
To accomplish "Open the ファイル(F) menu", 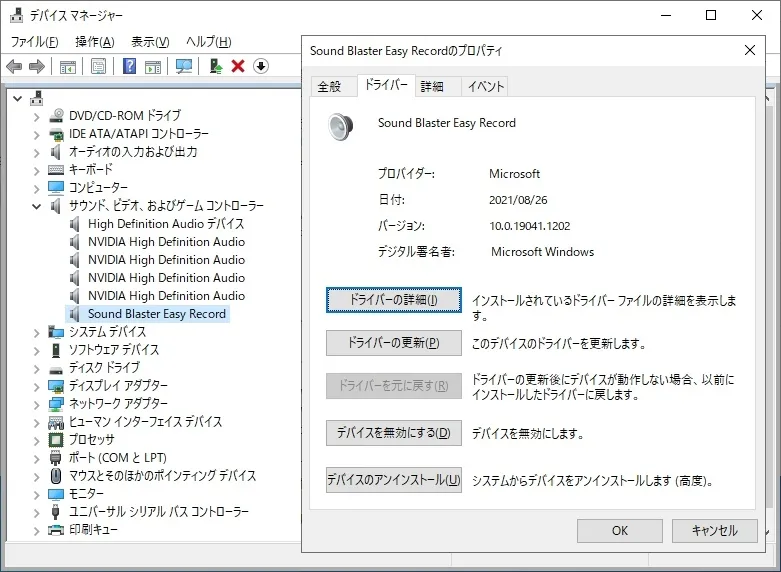I will [x=34, y=42].
